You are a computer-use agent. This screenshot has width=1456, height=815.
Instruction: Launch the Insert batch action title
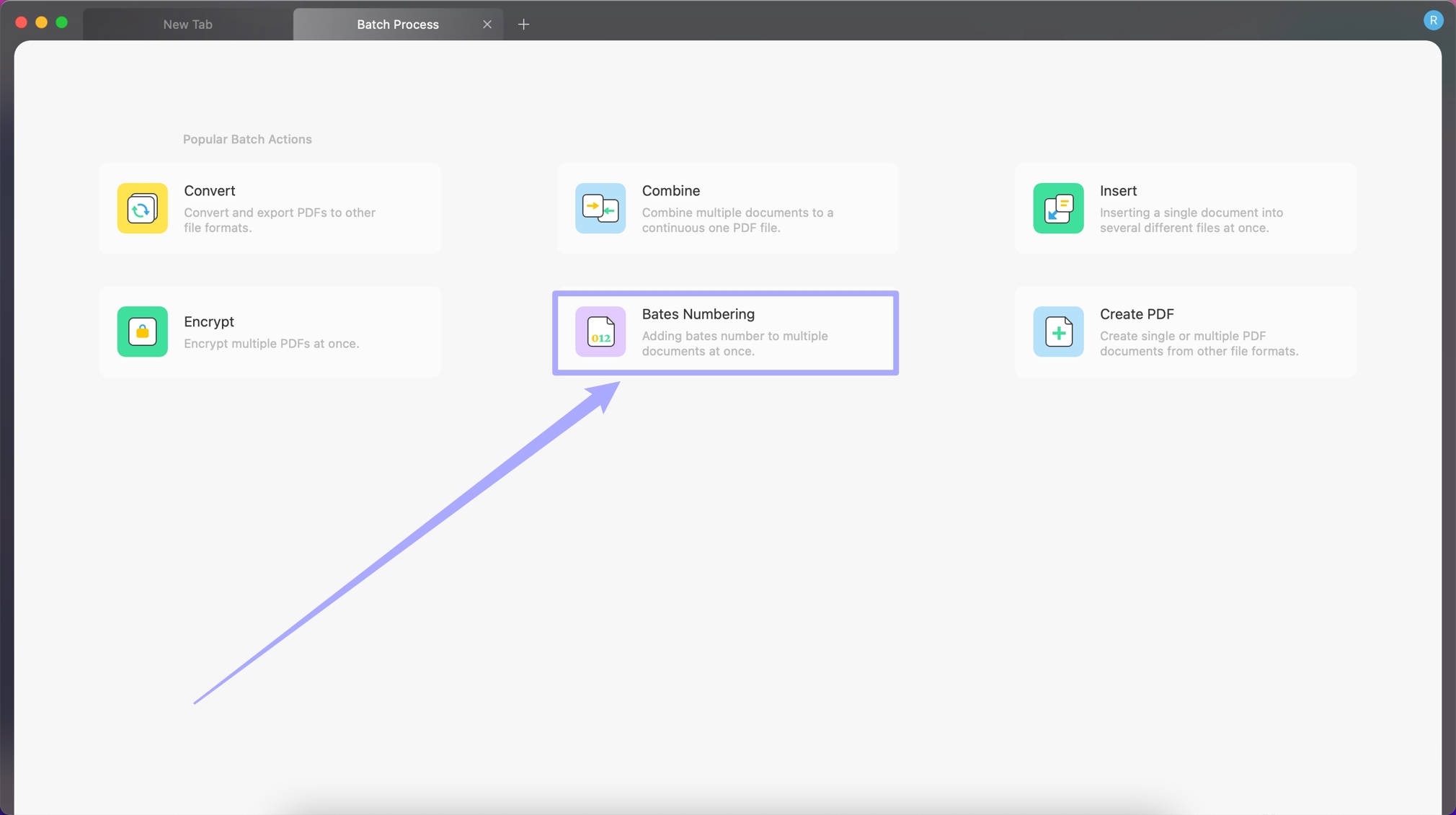pyautogui.click(x=1118, y=191)
